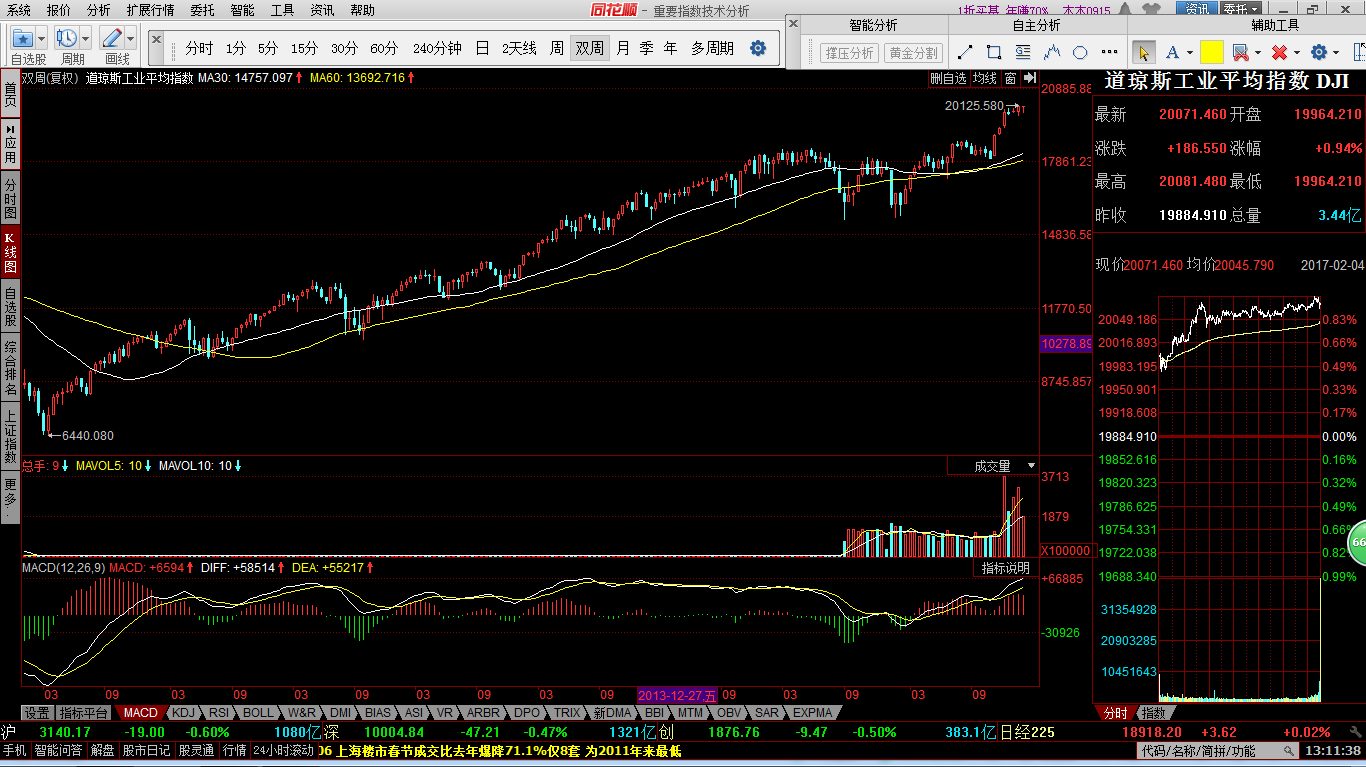Open the drawing toolbar gear settings
The height and width of the screenshot is (767, 1366).
point(1319,52)
